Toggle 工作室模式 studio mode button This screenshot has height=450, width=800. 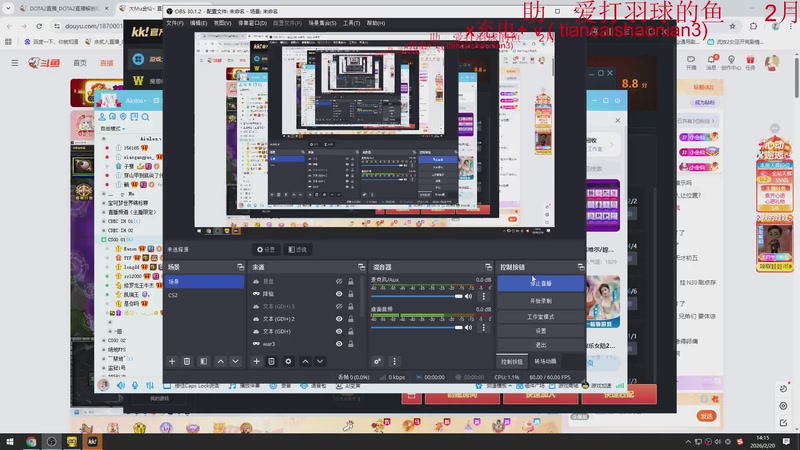click(x=540, y=317)
